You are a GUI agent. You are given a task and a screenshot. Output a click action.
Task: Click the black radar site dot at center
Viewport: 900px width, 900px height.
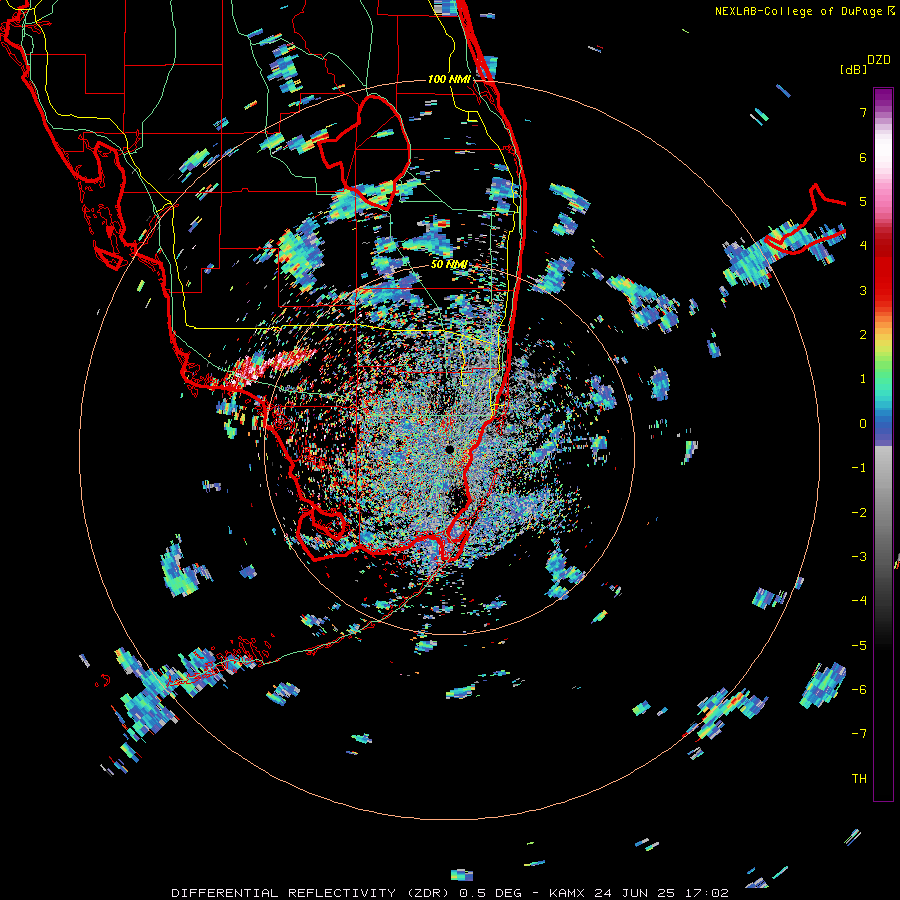[449, 449]
